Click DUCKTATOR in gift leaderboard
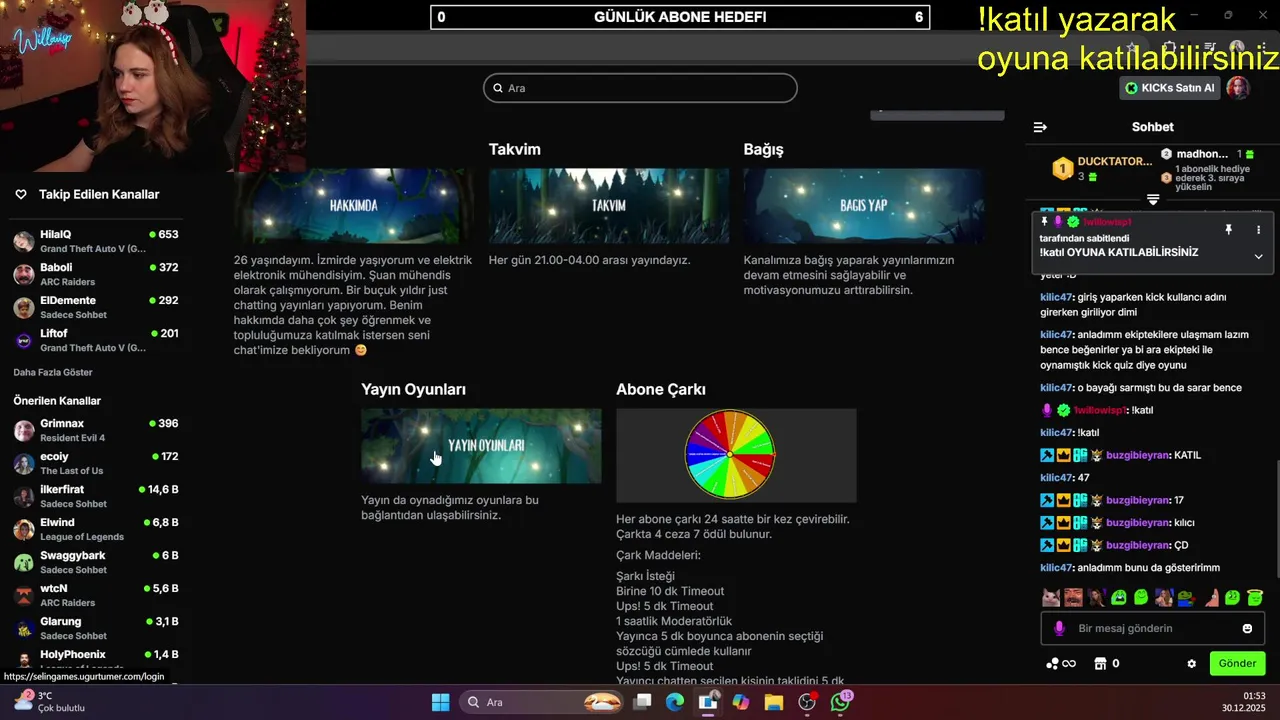 click(1115, 161)
